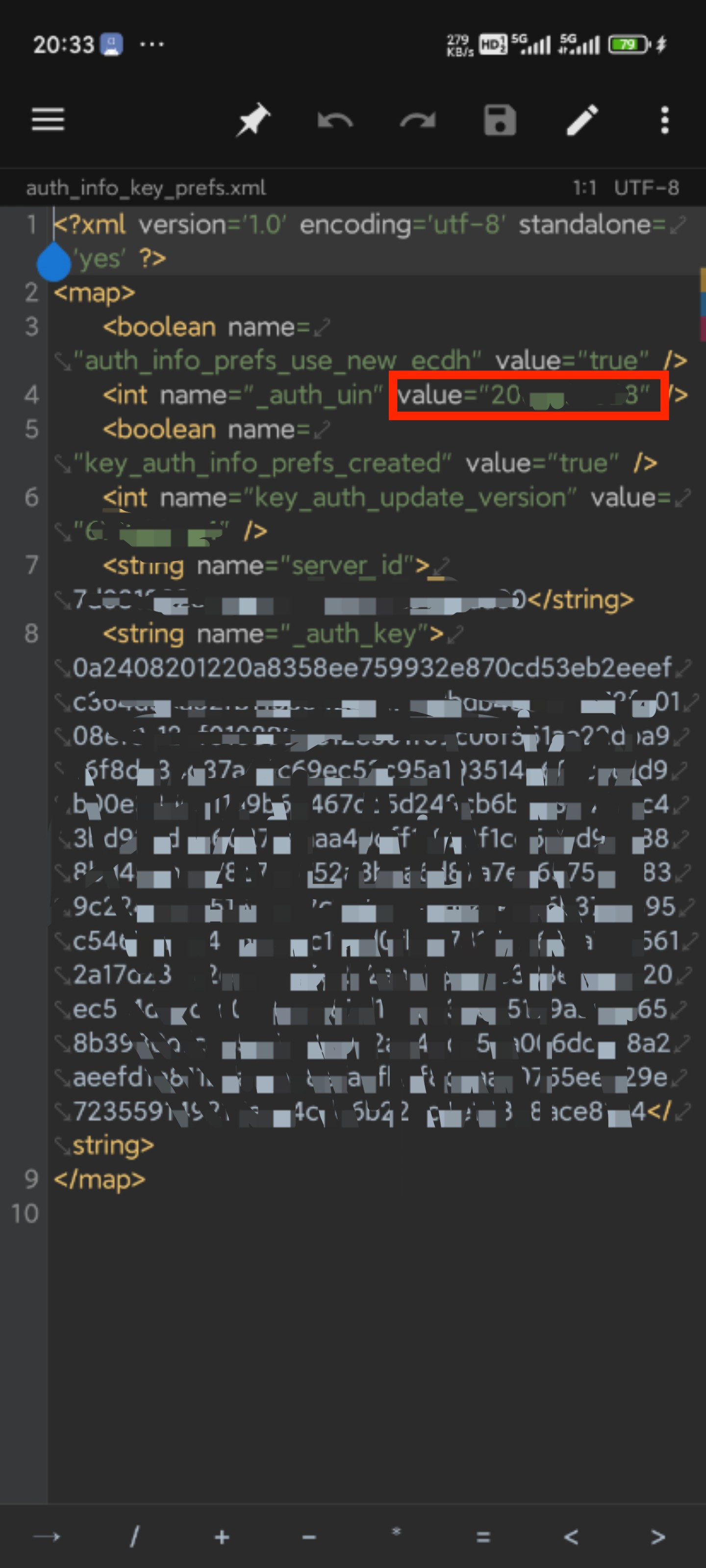Tap the 20:33 clock in status bar
The width and height of the screenshot is (706, 1568).
63,45
